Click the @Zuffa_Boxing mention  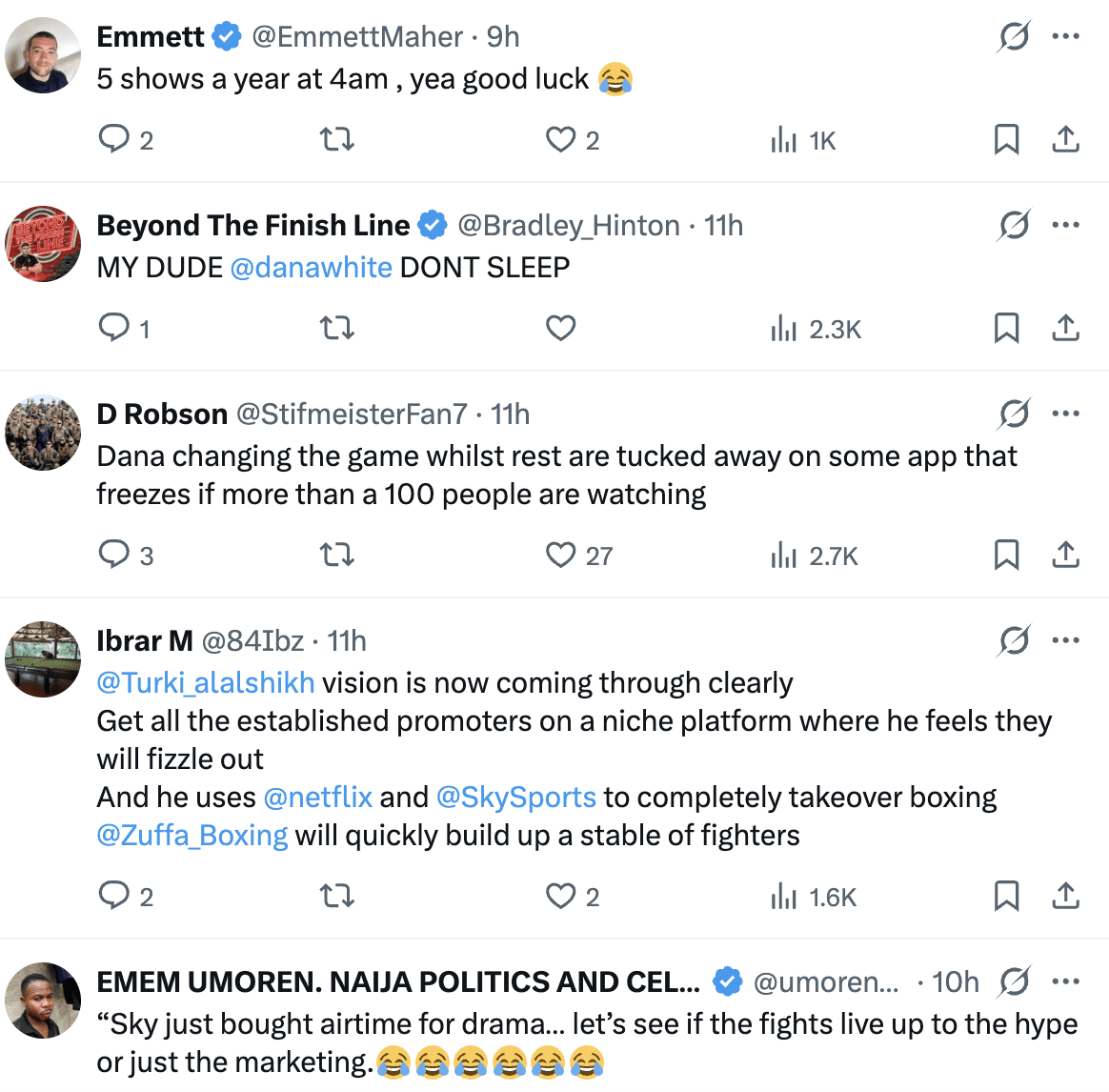tap(192, 836)
